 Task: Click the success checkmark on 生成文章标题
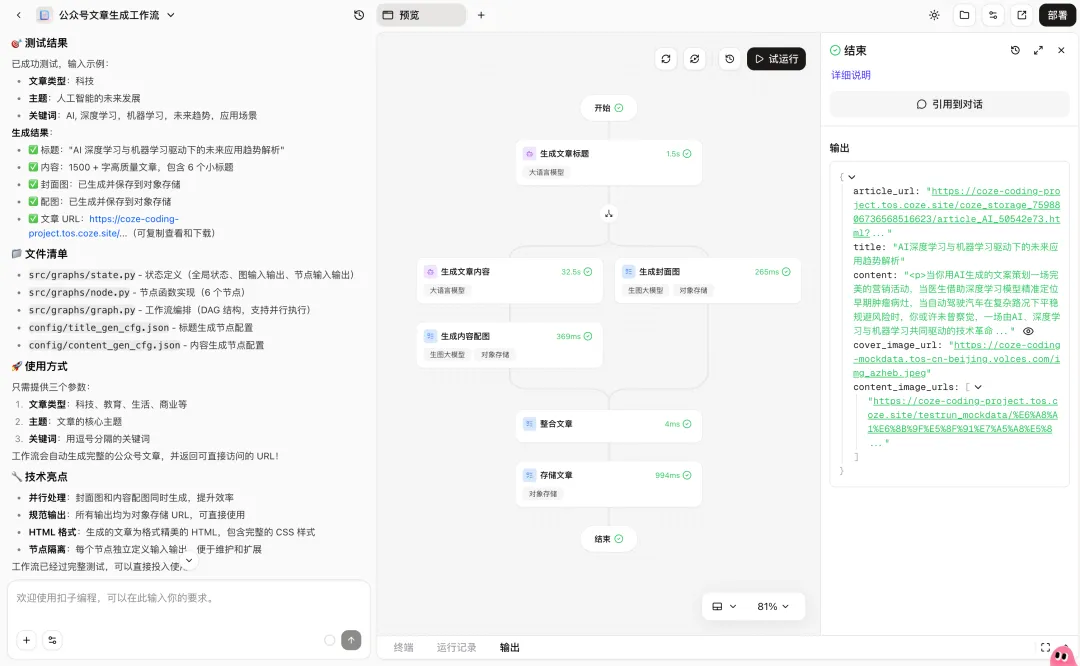click(x=687, y=154)
